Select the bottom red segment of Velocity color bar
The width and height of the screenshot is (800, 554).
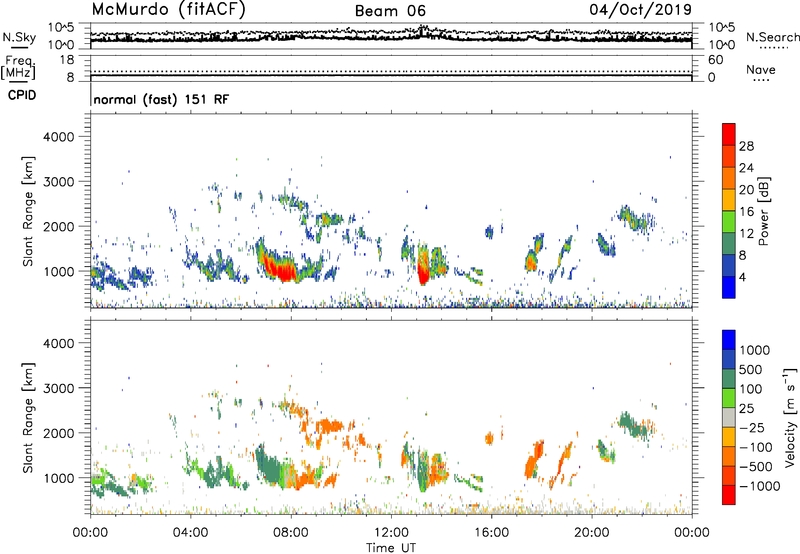[x=729, y=495]
